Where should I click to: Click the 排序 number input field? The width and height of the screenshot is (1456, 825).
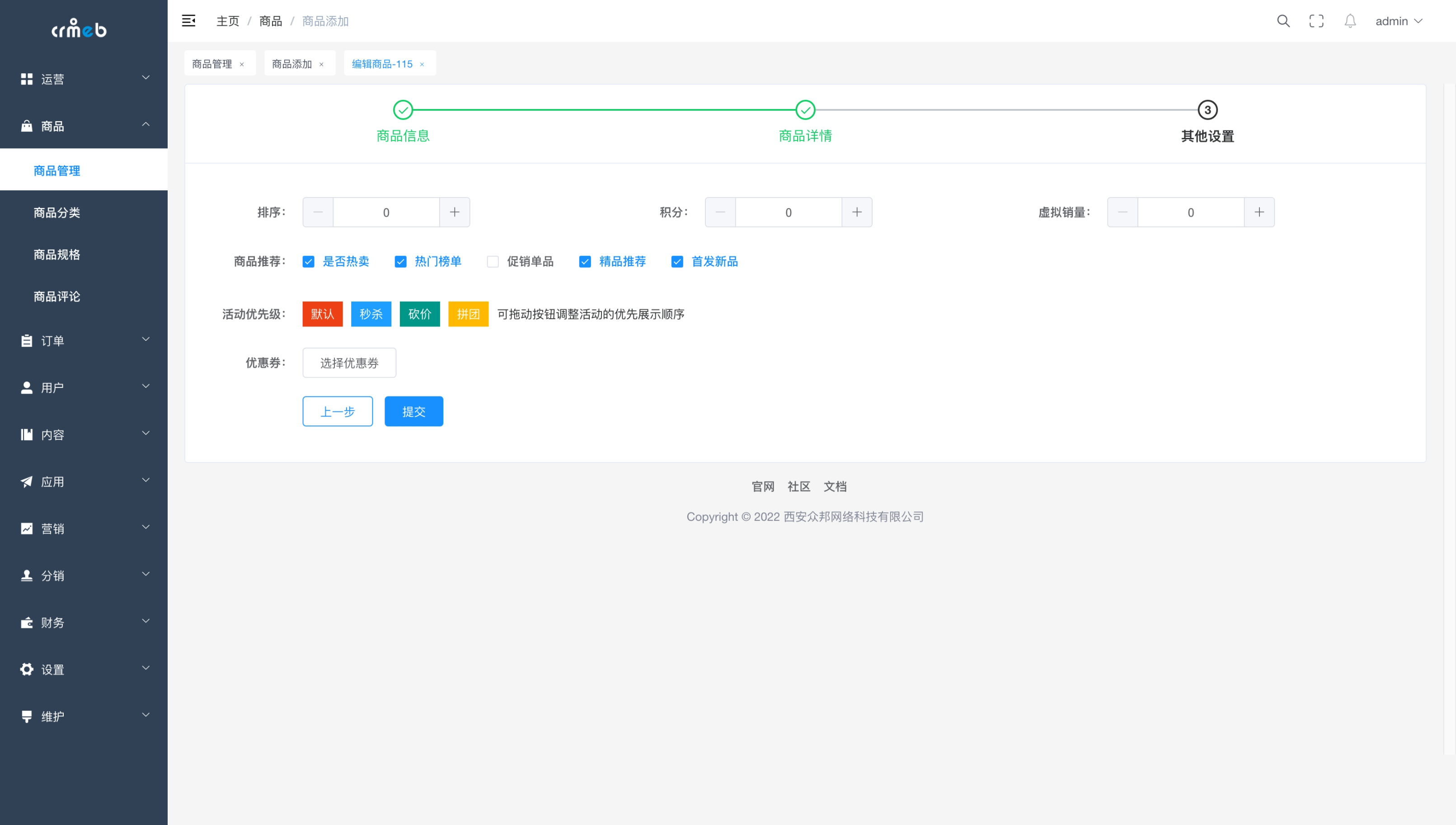tap(386, 212)
